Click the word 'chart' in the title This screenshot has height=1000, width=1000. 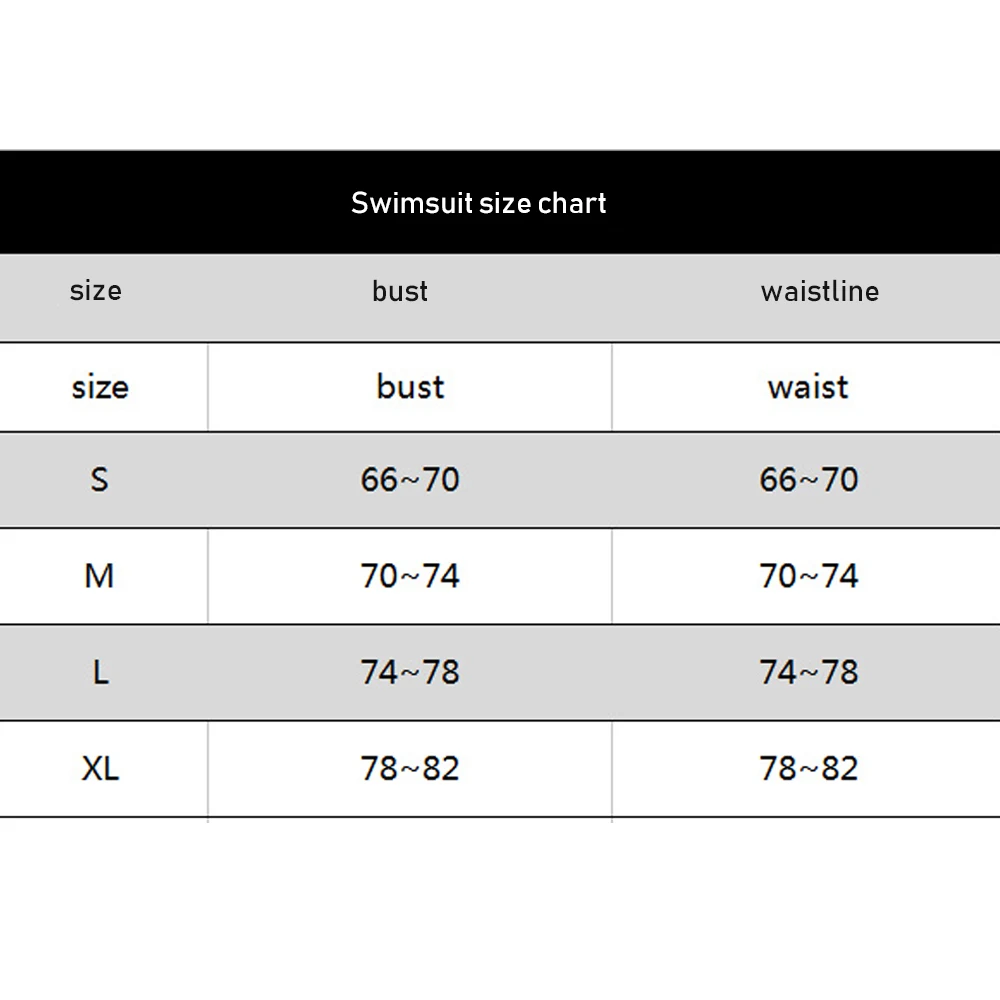[572, 203]
